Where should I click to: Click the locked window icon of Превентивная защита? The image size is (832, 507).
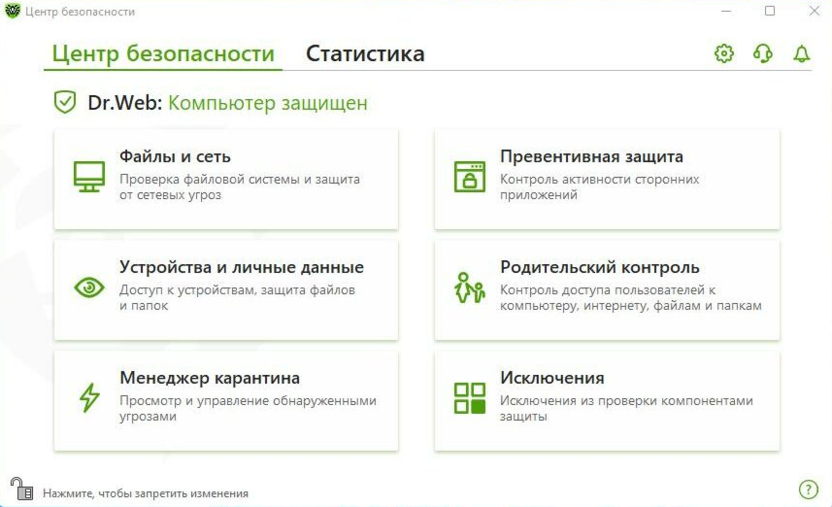pos(470,177)
